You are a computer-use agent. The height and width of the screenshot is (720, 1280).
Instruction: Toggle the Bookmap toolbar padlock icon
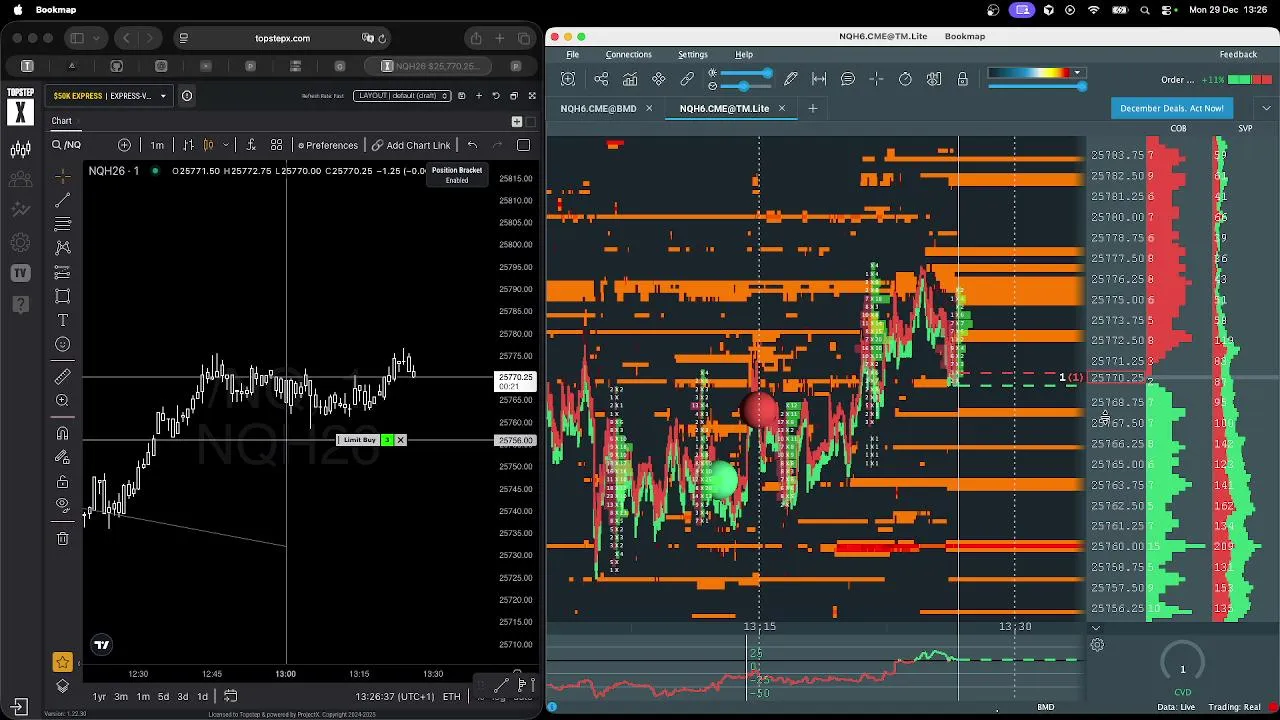pyautogui.click(x=963, y=79)
